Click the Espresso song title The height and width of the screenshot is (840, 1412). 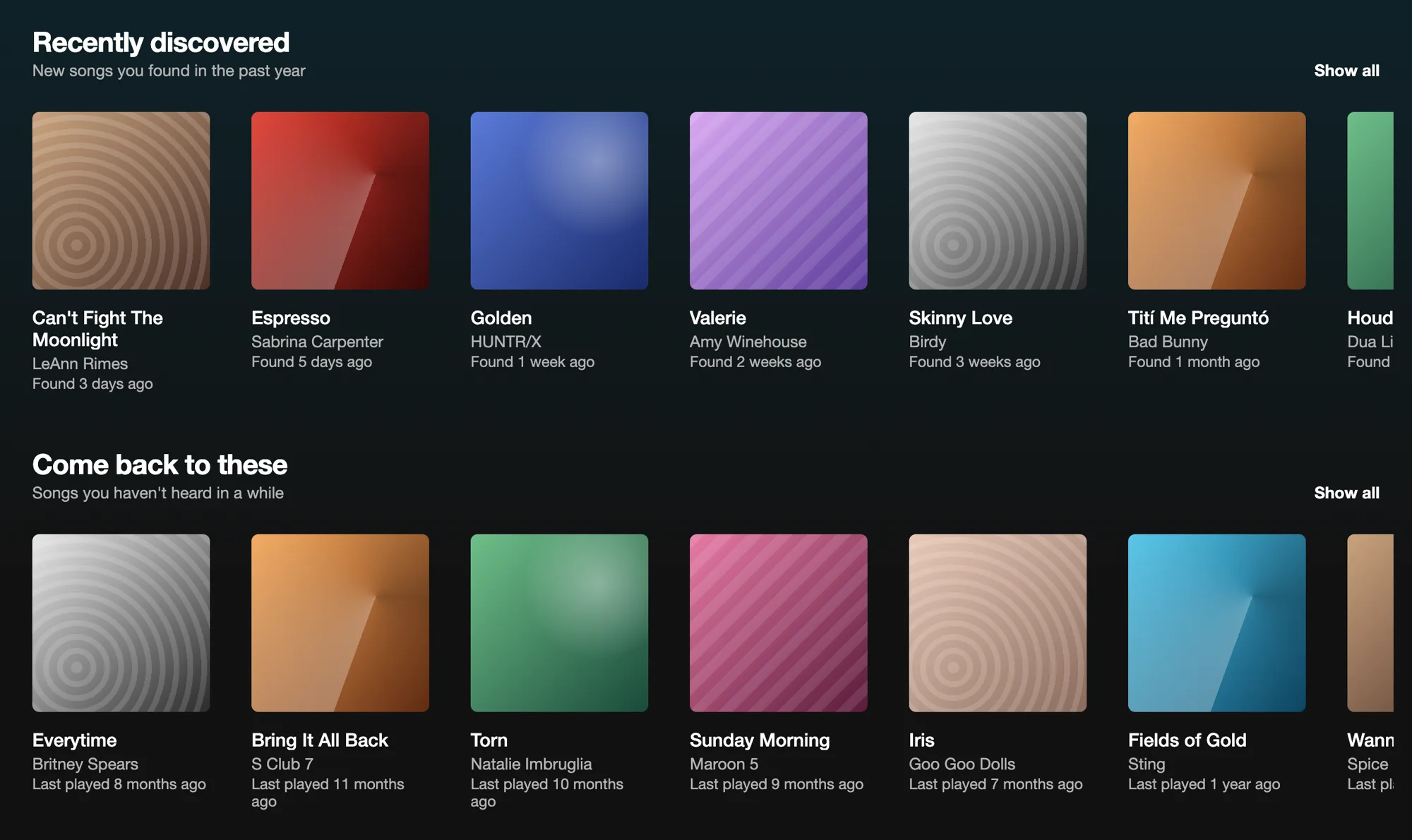coord(291,318)
